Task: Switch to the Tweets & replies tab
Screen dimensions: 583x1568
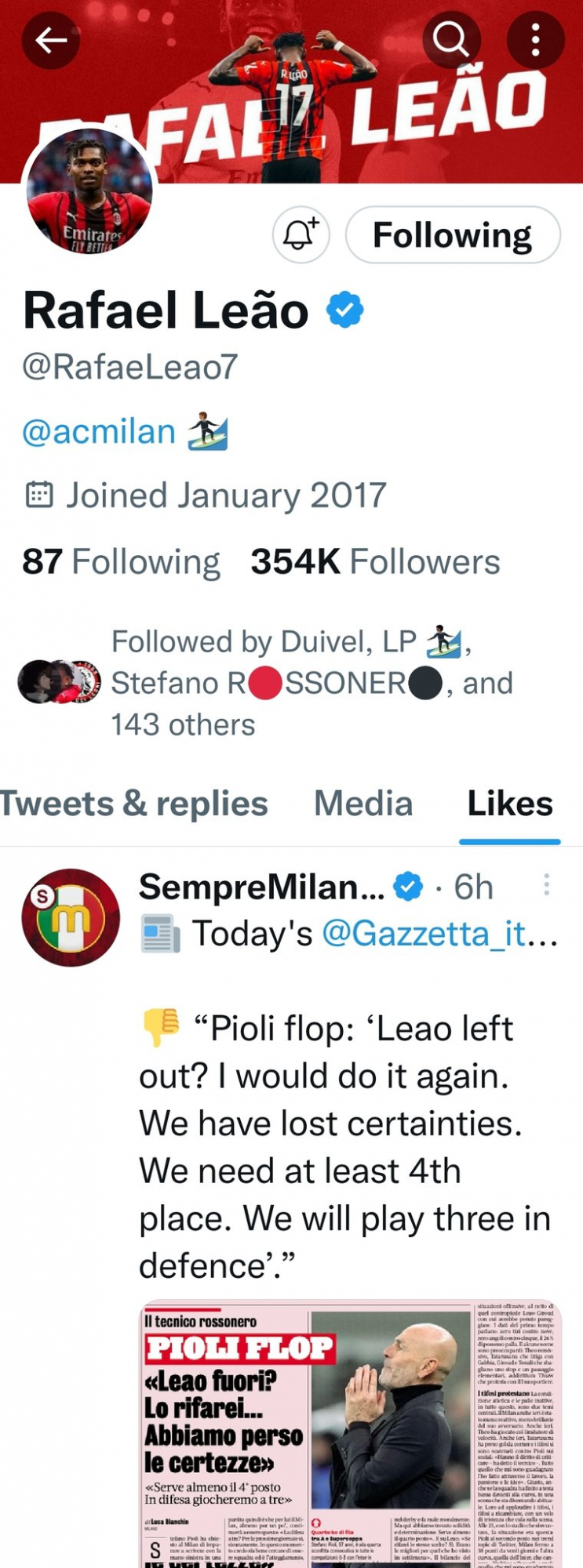Action: (133, 804)
